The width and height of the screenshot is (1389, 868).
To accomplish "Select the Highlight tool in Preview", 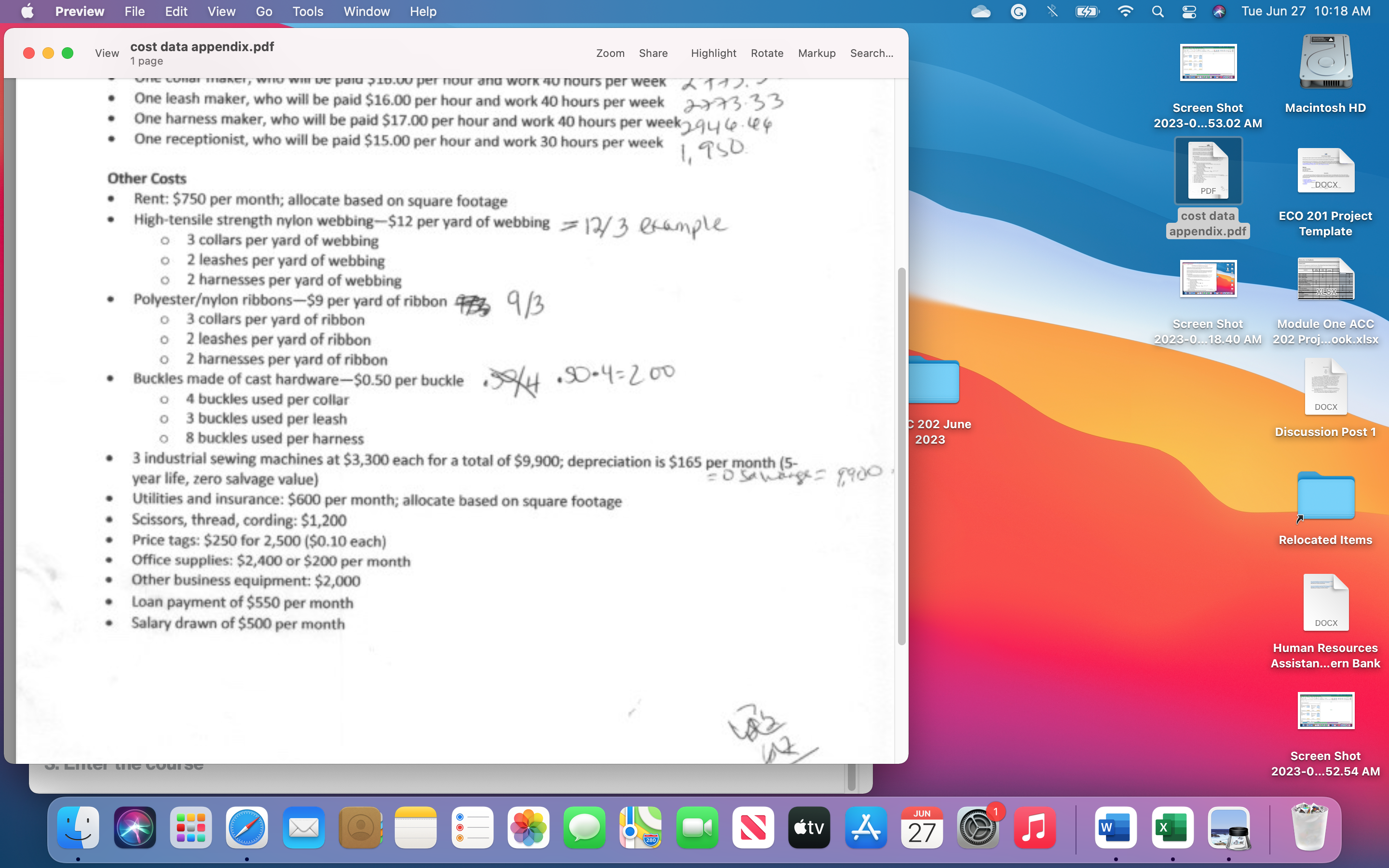I will [x=713, y=53].
